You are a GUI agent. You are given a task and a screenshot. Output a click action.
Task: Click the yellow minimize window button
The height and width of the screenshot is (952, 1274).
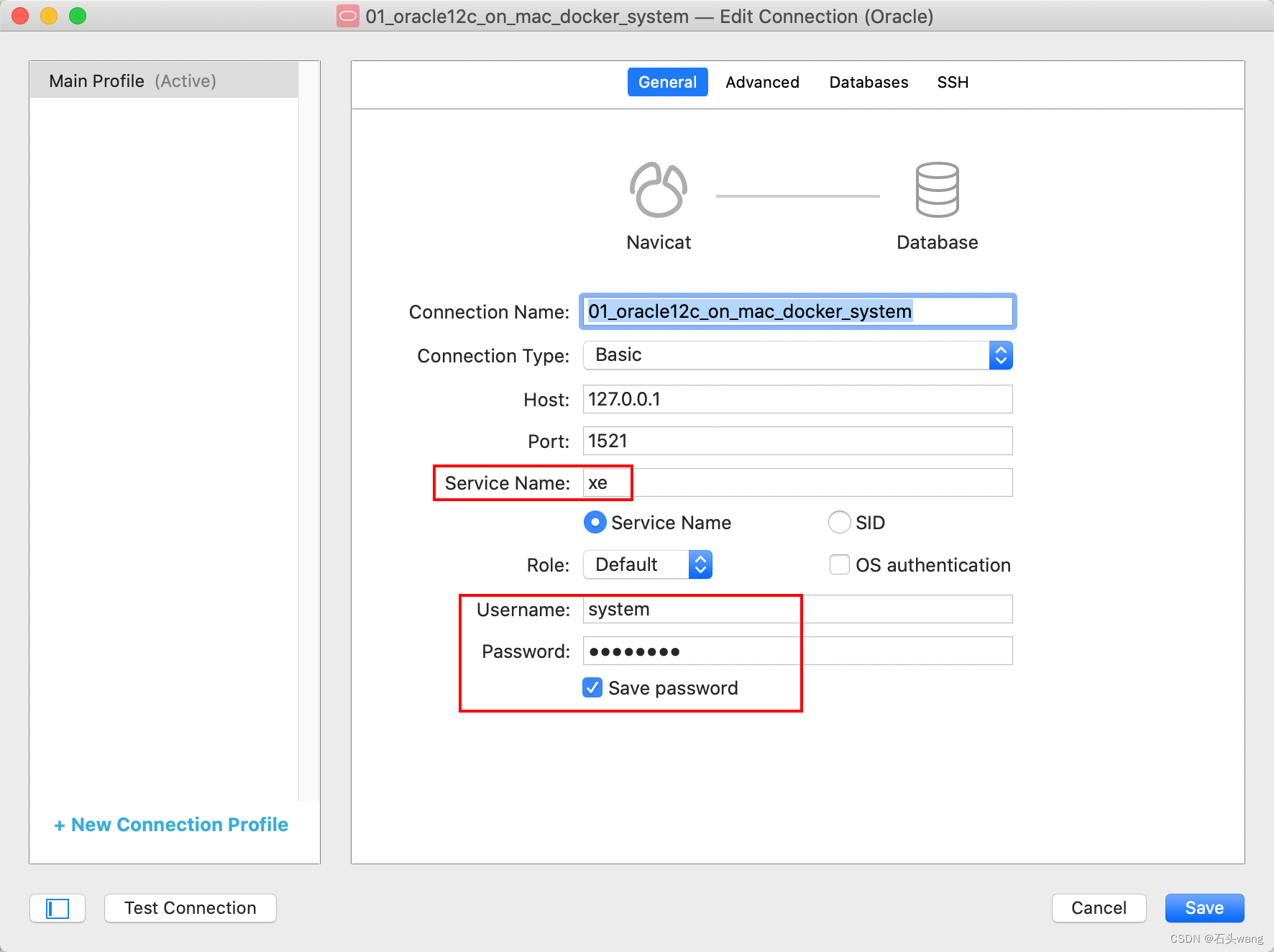49,16
